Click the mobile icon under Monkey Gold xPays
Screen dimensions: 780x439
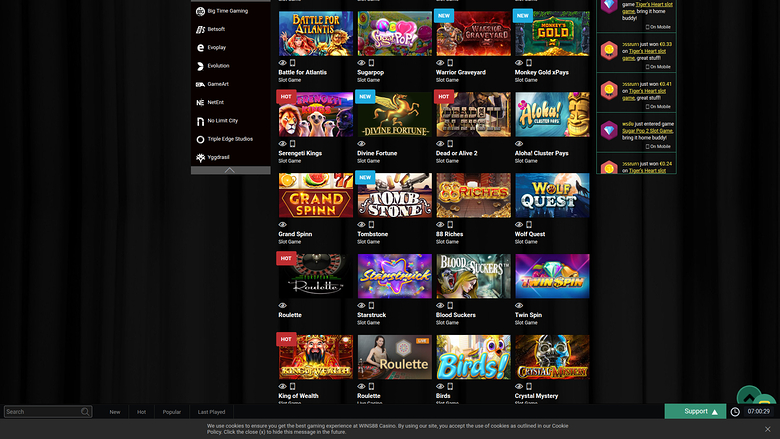[529, 63]
